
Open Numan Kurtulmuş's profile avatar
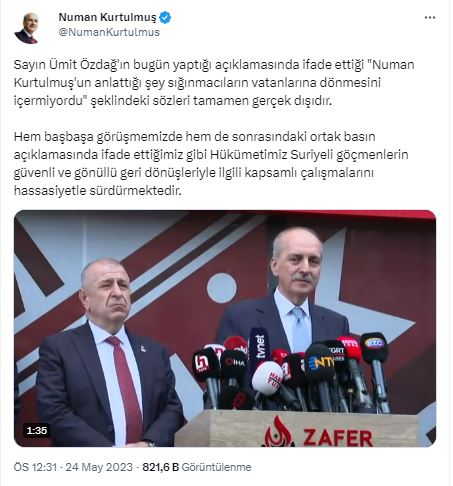click(28, 27)
